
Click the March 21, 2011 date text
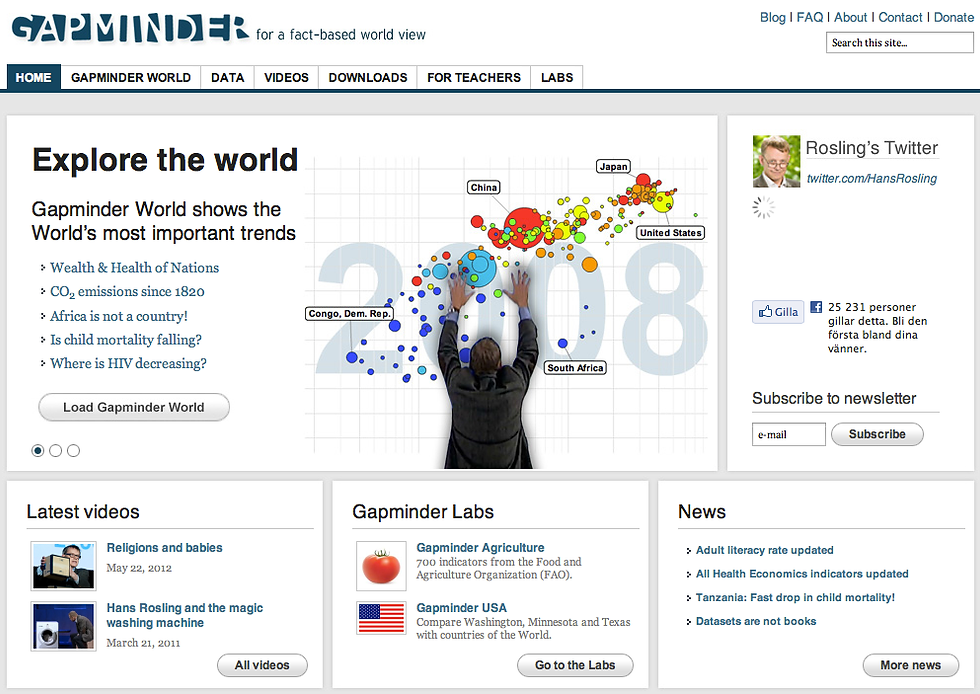[x=143, y=643]
